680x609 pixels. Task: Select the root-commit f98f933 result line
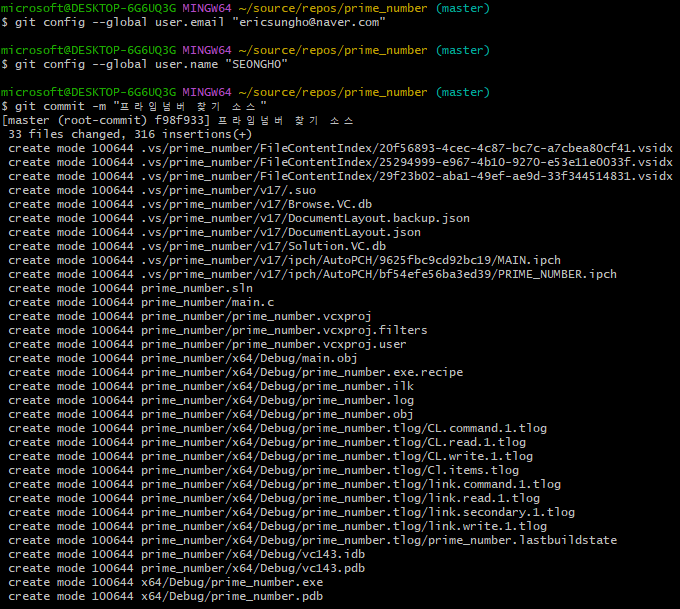pos(177,120)
